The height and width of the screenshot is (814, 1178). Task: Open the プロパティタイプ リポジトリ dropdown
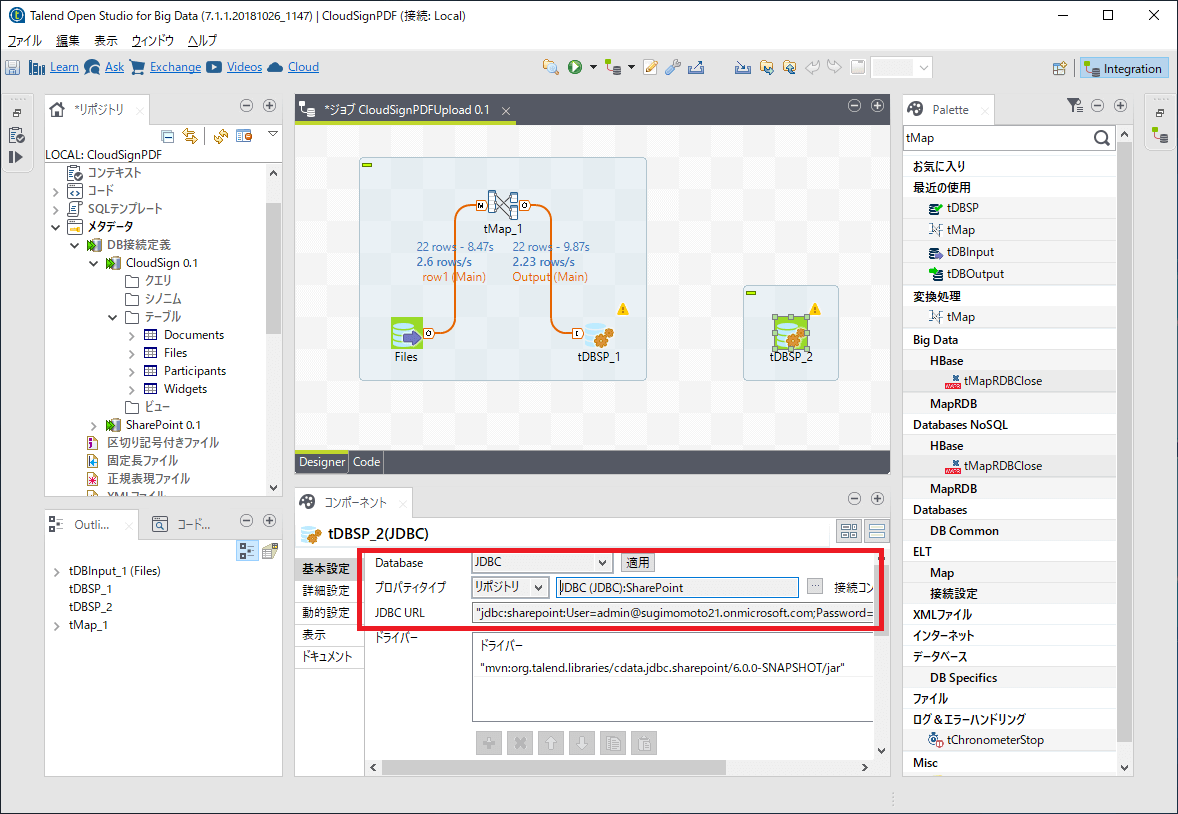[x=539, y=587]
